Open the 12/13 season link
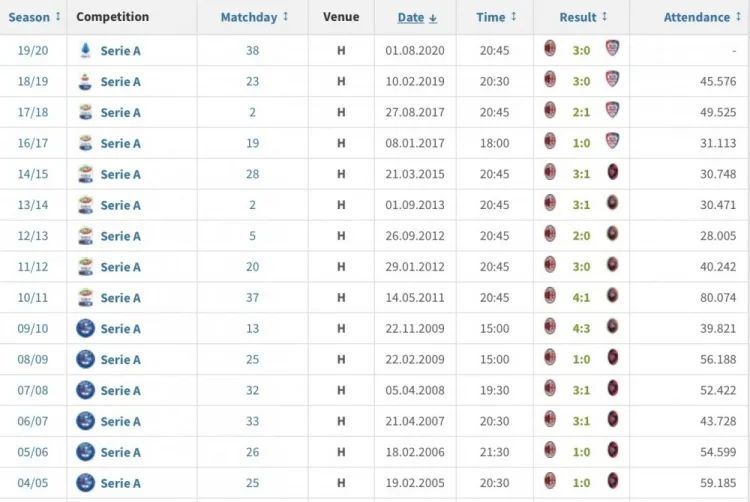 [33, 236]
